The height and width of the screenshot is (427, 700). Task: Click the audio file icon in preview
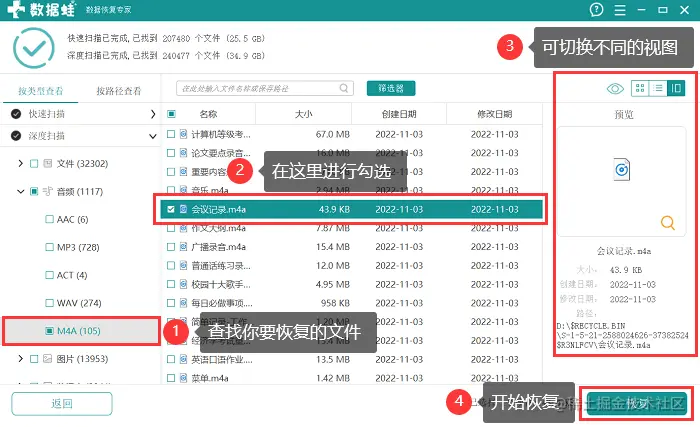click(x=622, y=170)
